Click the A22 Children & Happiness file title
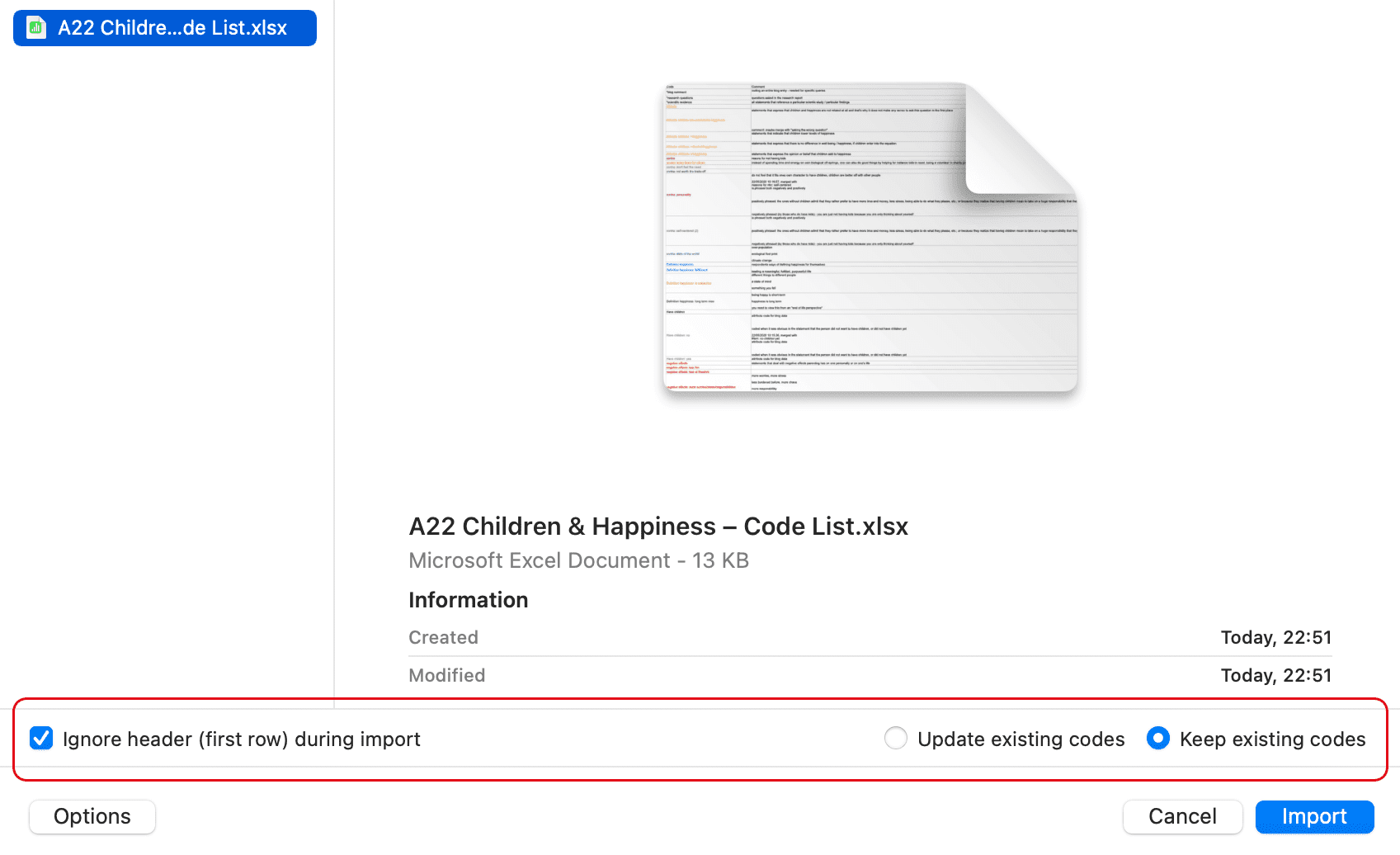 [658, 527]
